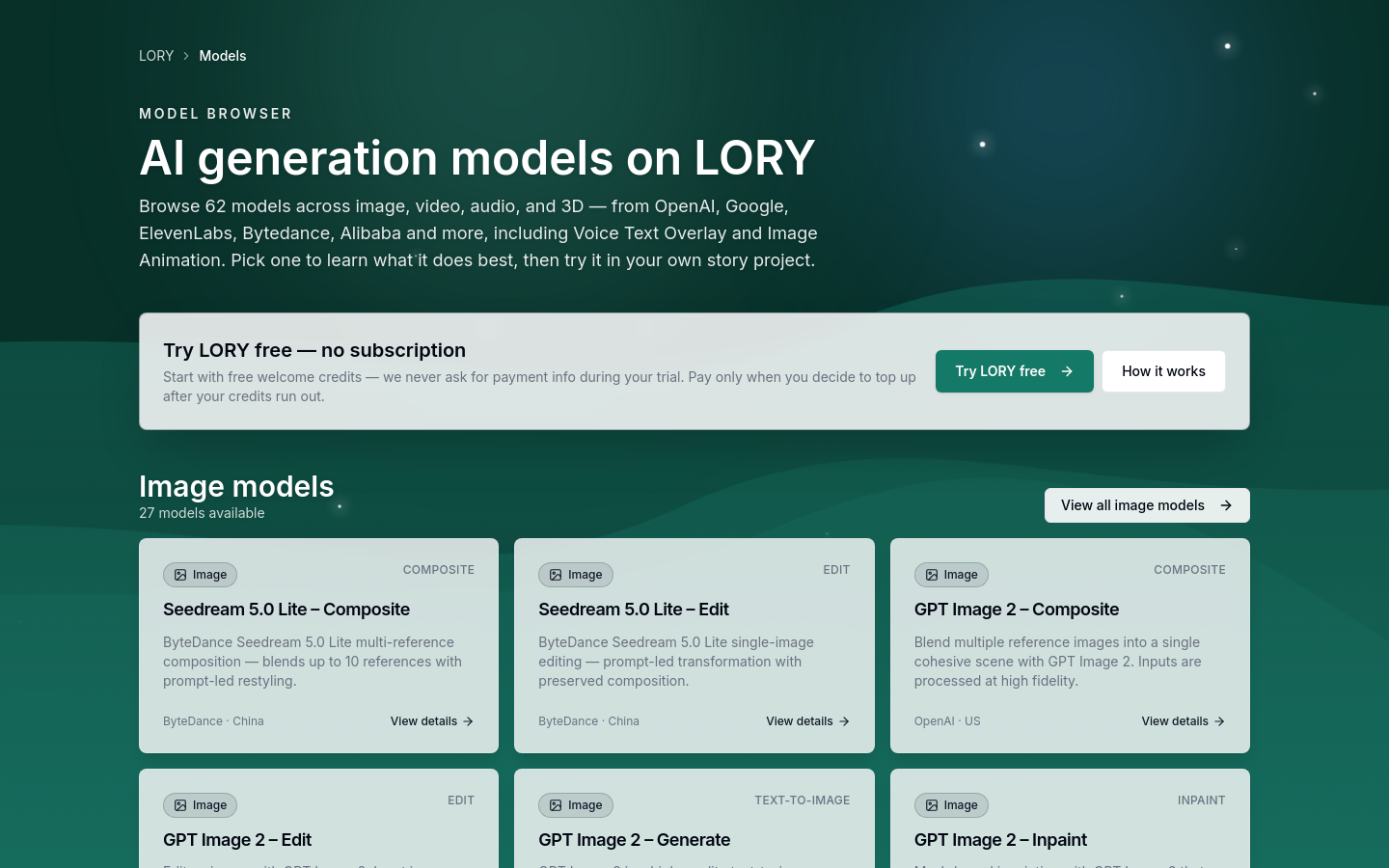View all image models
This screenshot has height=868, width=1389.
tap(1147, 505)
